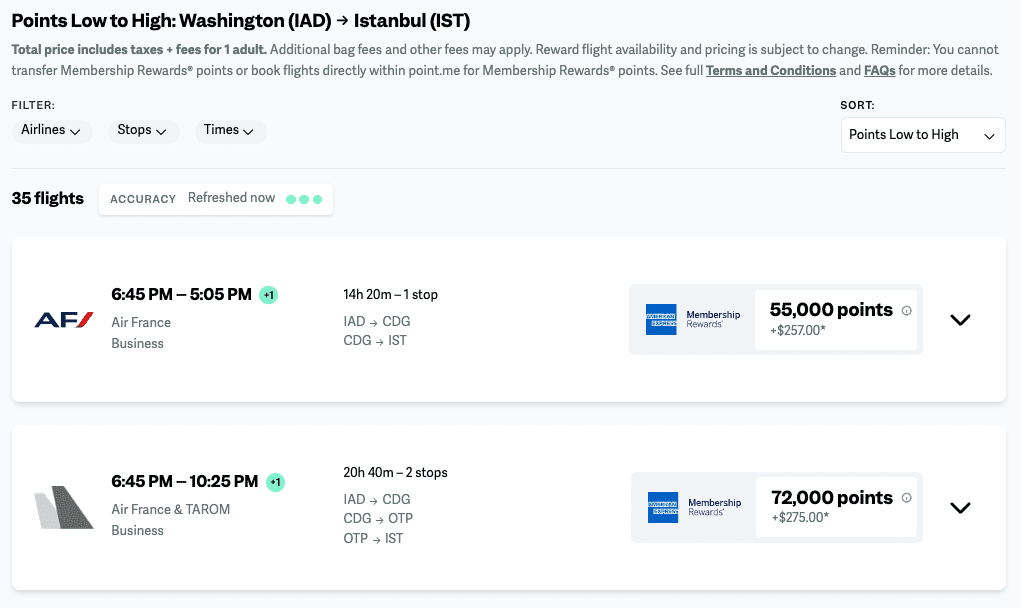Viewport: 1021px width, 608px height.
Task: Click the green accuracy dots indicator
Action: (304, 199)
